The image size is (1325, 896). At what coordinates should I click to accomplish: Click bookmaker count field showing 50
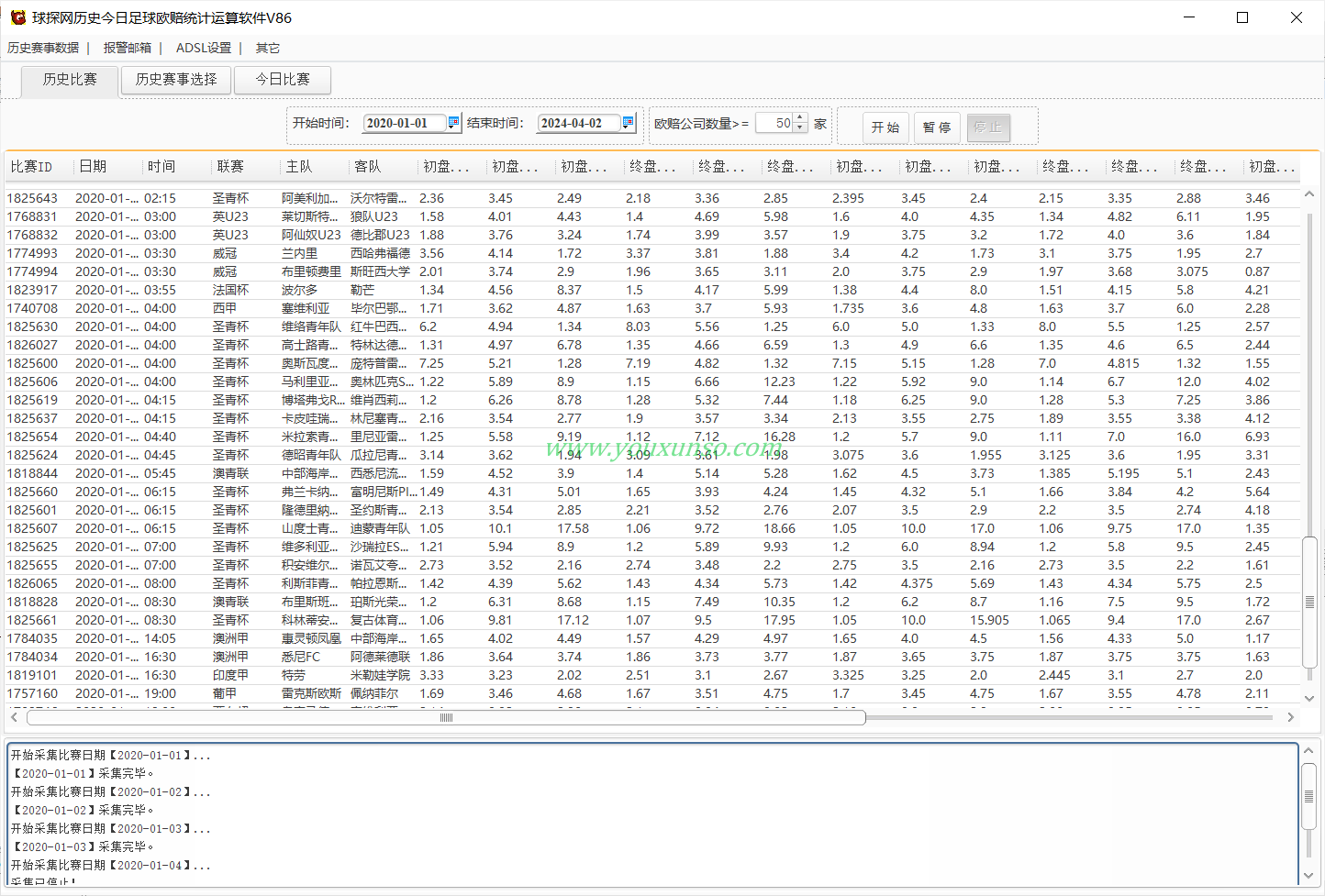[x=774, y=123]
